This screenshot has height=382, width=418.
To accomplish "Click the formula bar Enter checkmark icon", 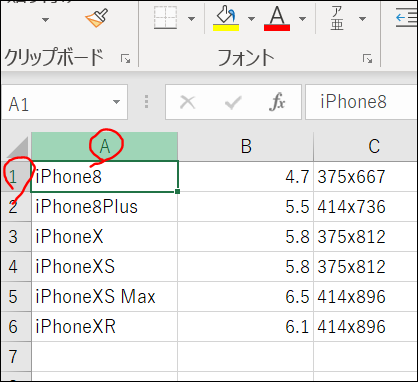I will pos(233,102).
